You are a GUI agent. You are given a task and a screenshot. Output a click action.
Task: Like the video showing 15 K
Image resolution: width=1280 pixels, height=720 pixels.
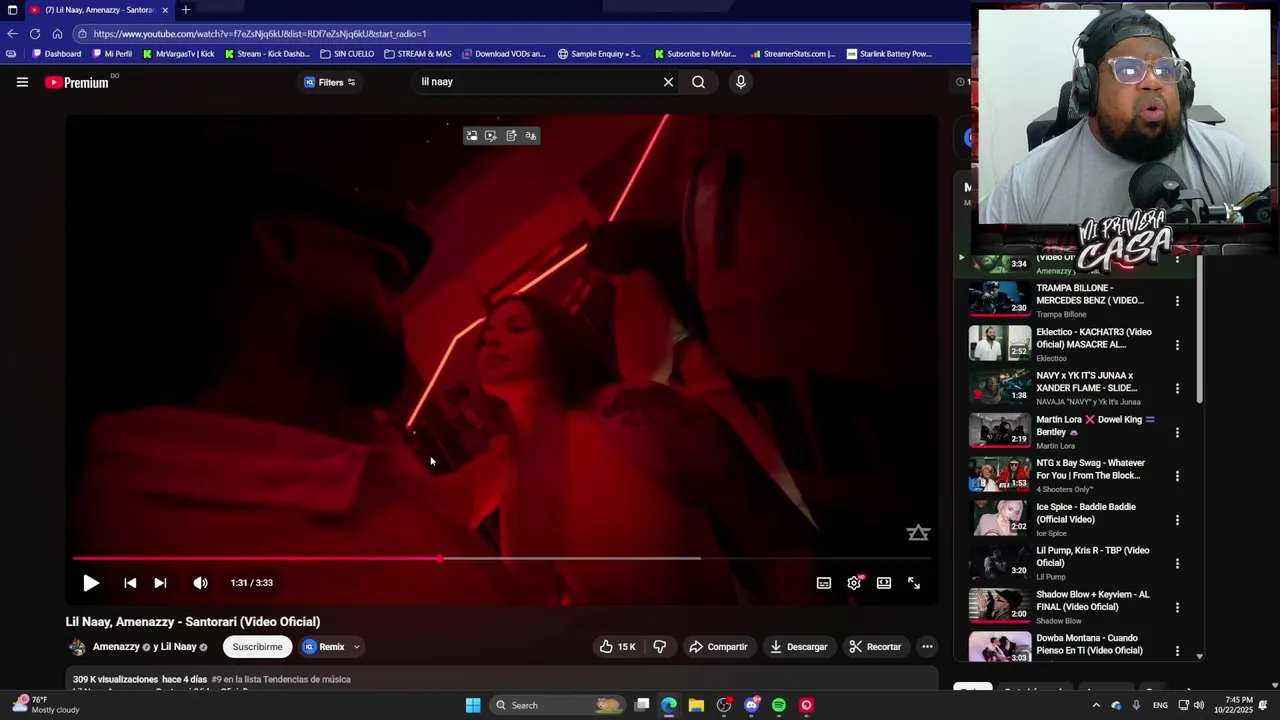click(x=617, y=647)
